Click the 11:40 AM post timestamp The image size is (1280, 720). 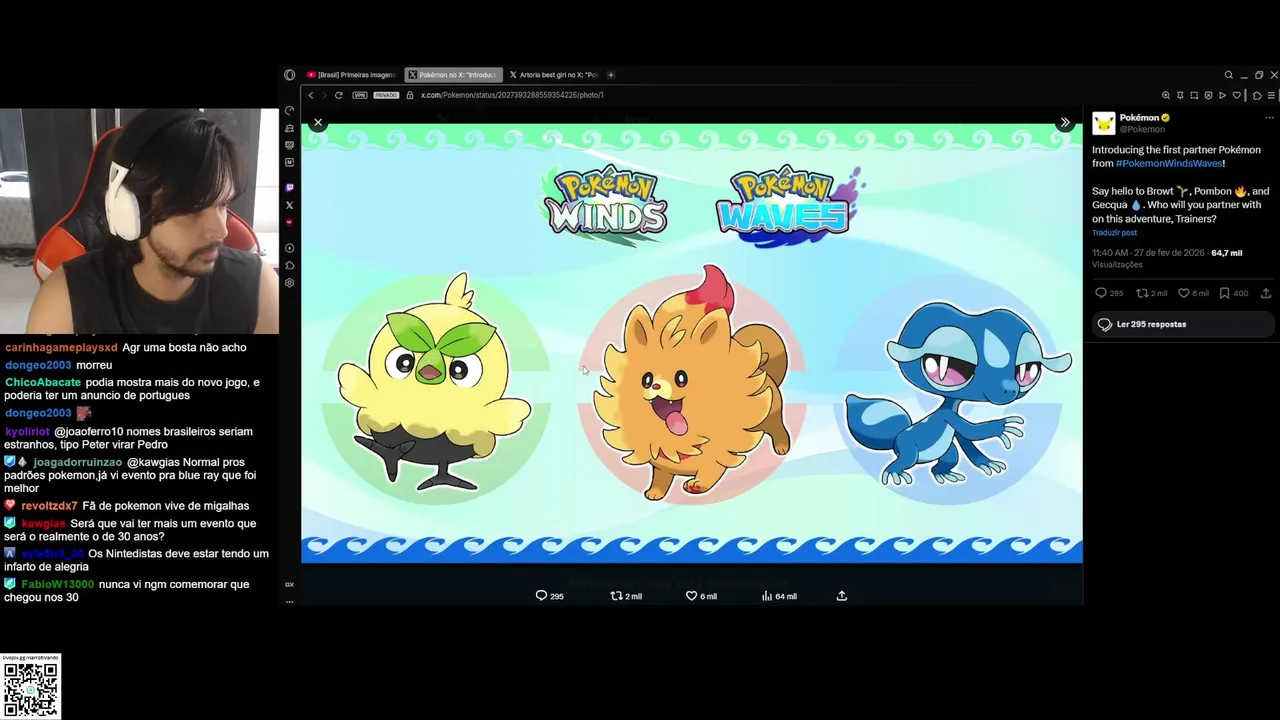click(x=1148, y=253)
